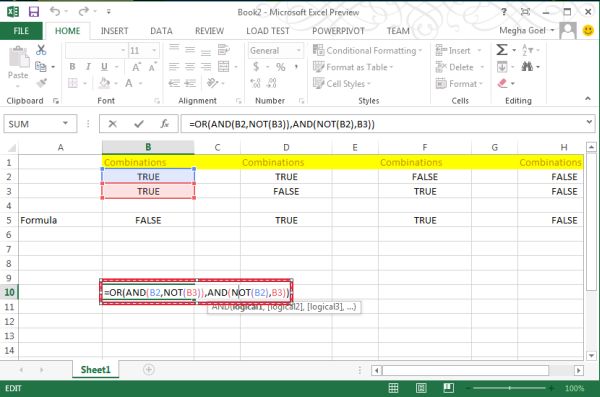Screen dimensions: 600x397
Task: Switch to Page Layout view in status bar
Action: pos(421,388)
